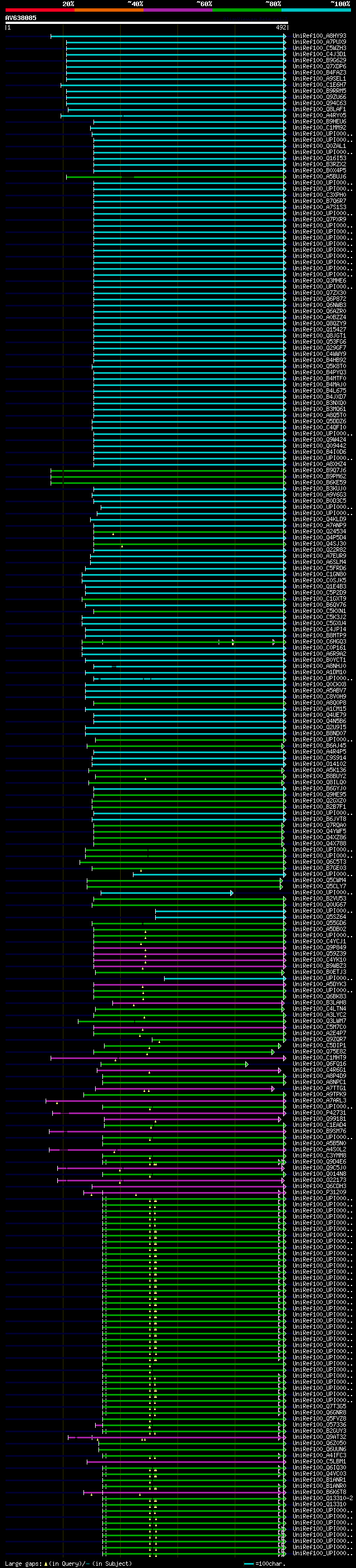Image resolution: width=356 pixels, height=1568 pixels.
Task: Click the green ~80% identity legend segment
Action: [x=247, y=10]
